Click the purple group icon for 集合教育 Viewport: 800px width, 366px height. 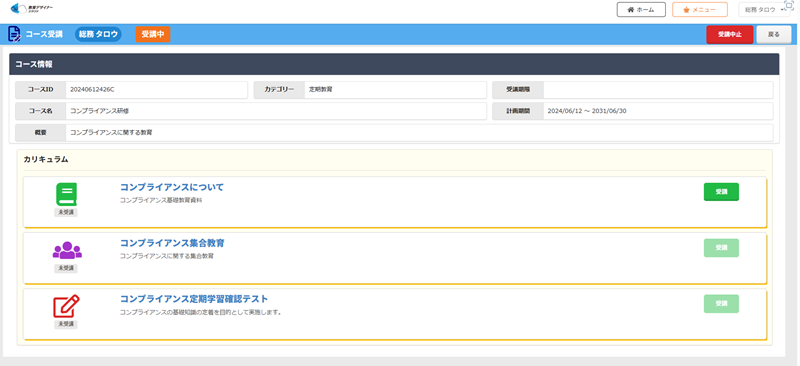tap(67, 250)
